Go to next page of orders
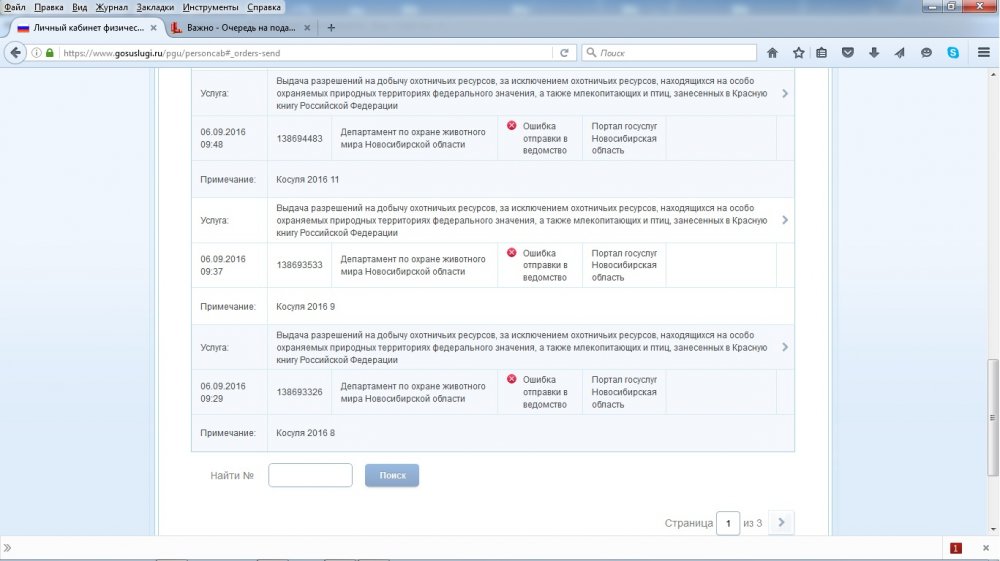Image resolution: width=1000 pixels, height=561 pixels. point(782,522)
